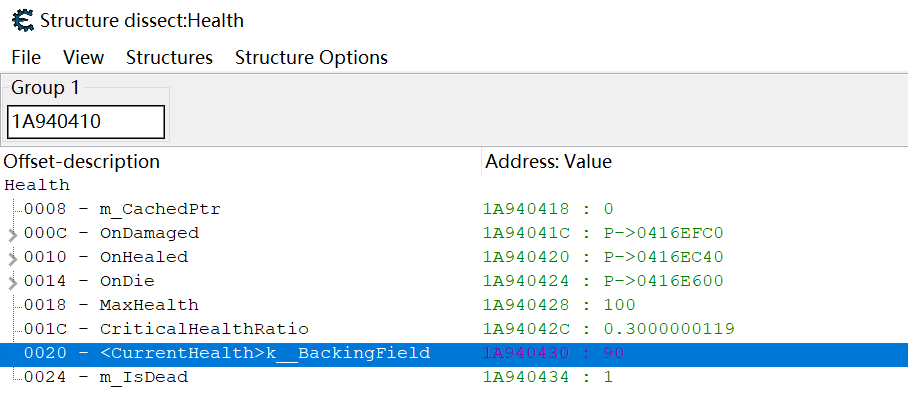Select the MaxHealth row
The height and width of the screenshot is (401, 908).
point(148,305)
